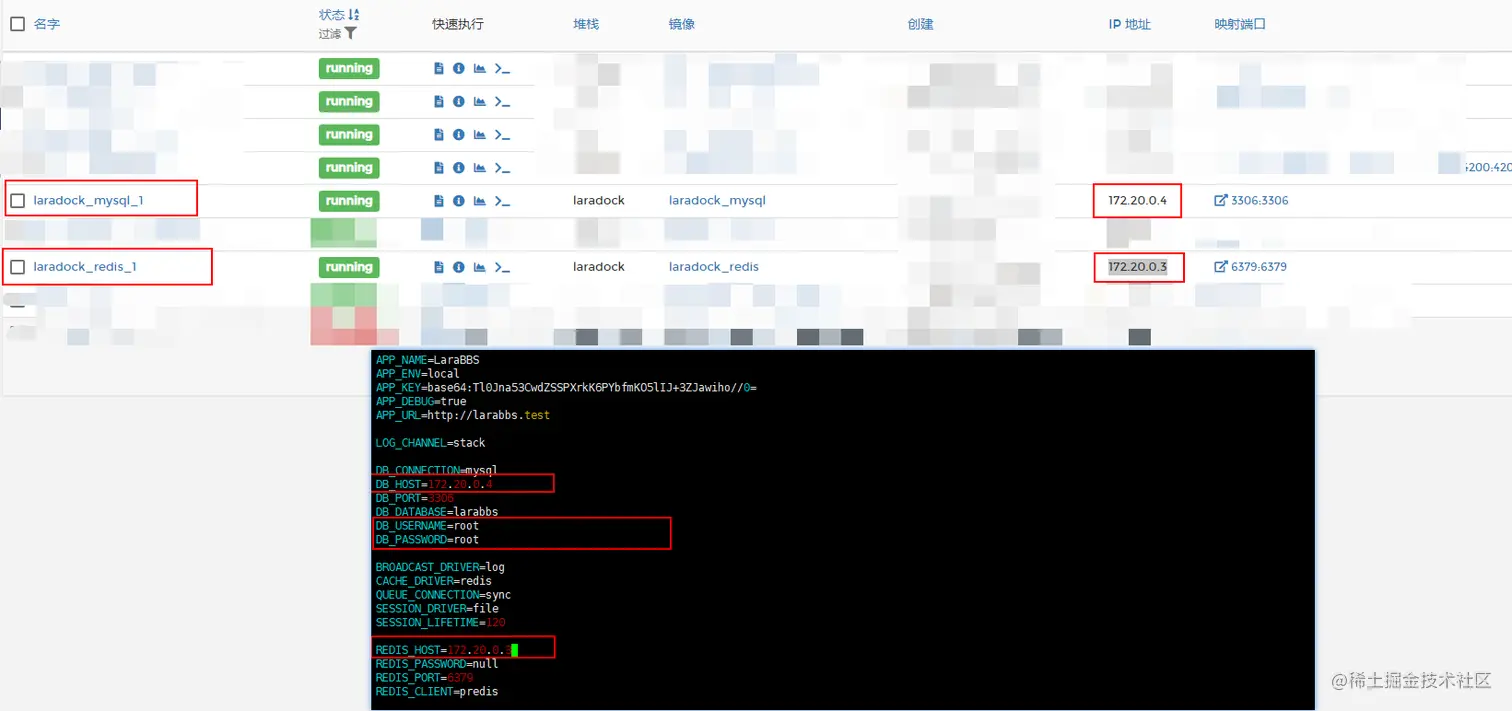Open the laradock_mysql_1 container link
Screen dimensions: 1512x711
[88, 201]
